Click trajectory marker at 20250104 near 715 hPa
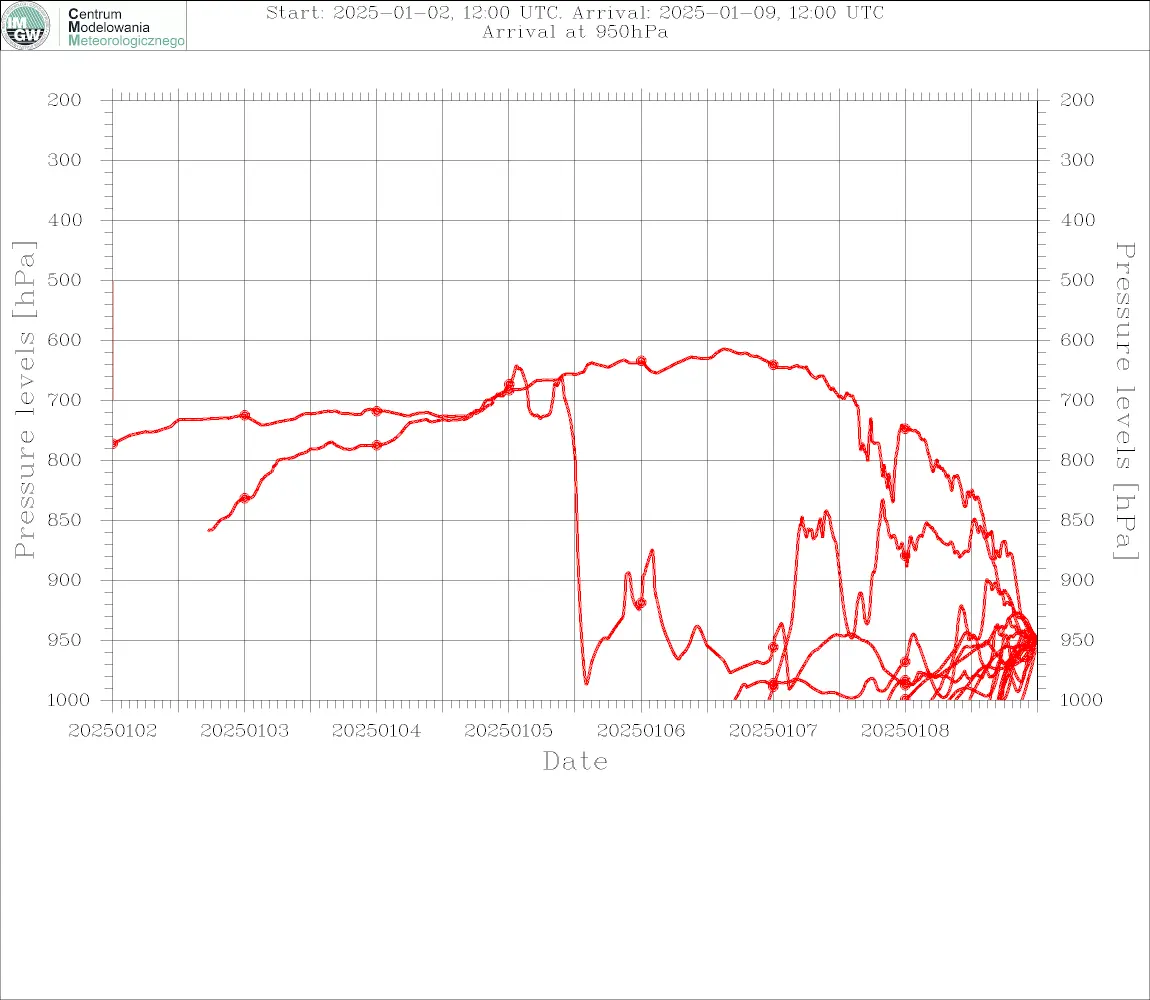This screenshot has width=1150, height=1000. [x=377, y=411]
